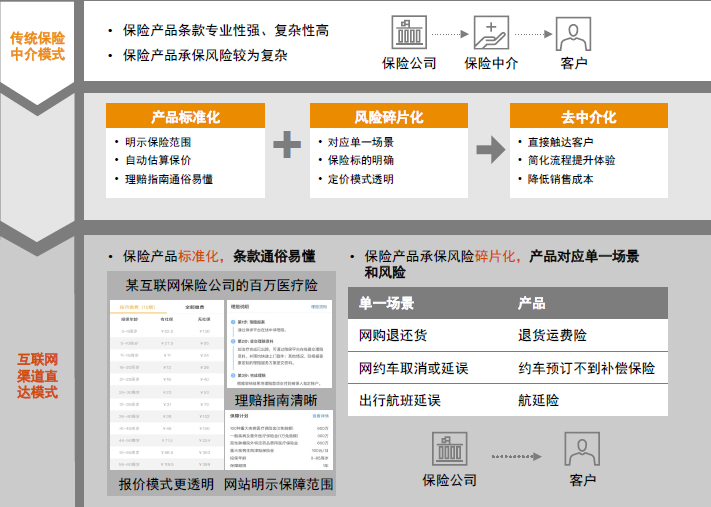The height and width of the screenshot is (507, 711).
Task: Click the table cell 退货运费险
Action: (552, 335)
